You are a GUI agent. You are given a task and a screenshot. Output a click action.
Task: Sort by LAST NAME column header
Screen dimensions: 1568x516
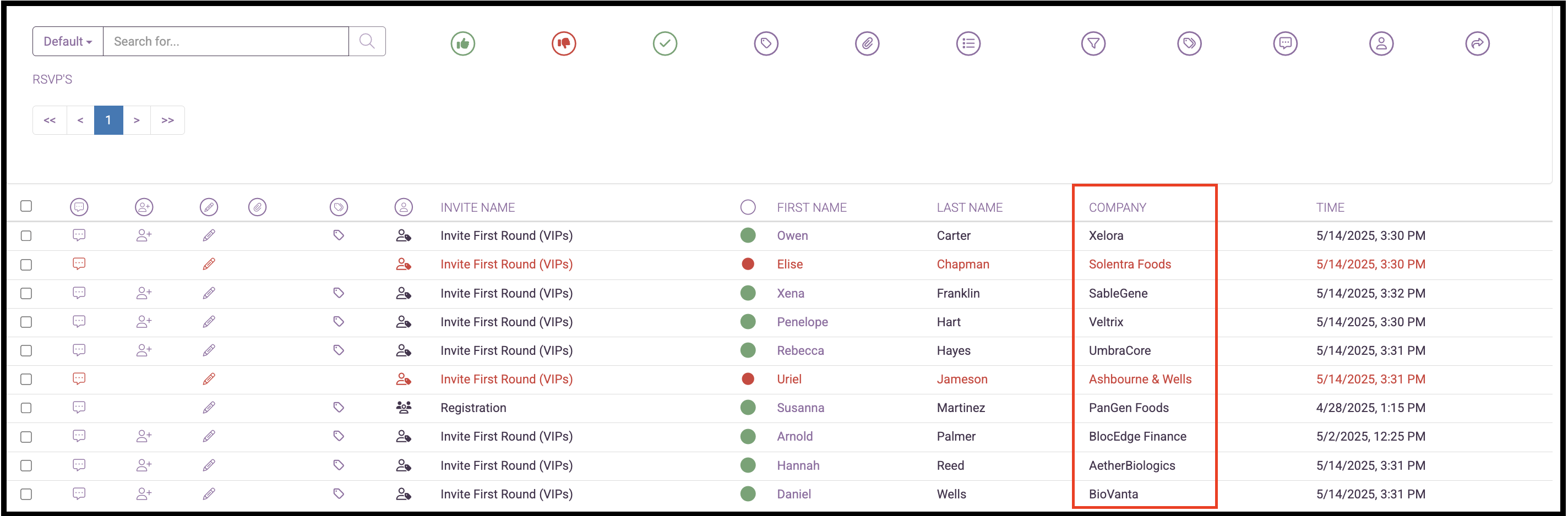click(x=969, y=207)
